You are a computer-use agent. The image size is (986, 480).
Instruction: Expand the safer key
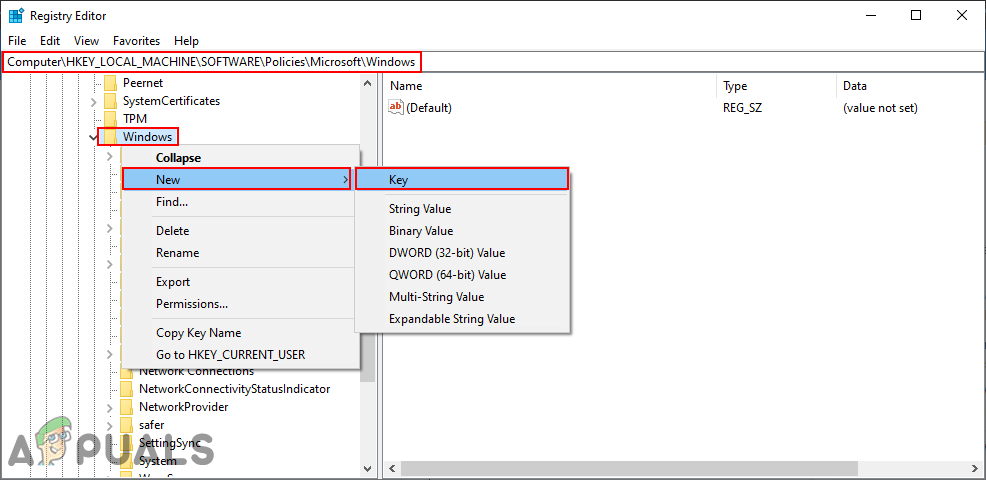pos(109,425)
